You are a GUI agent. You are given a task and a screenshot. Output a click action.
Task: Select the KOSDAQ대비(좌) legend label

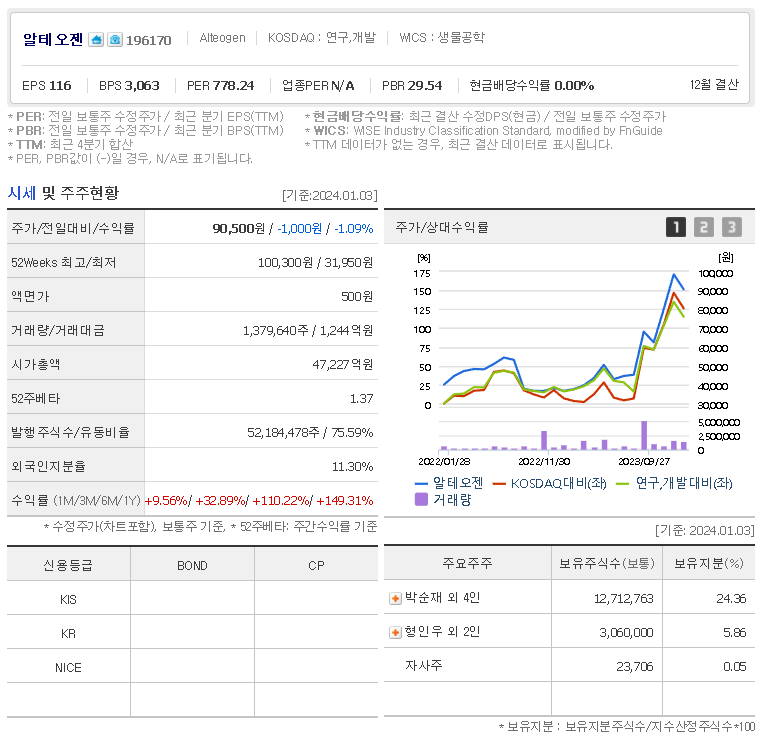pos(558,484)
